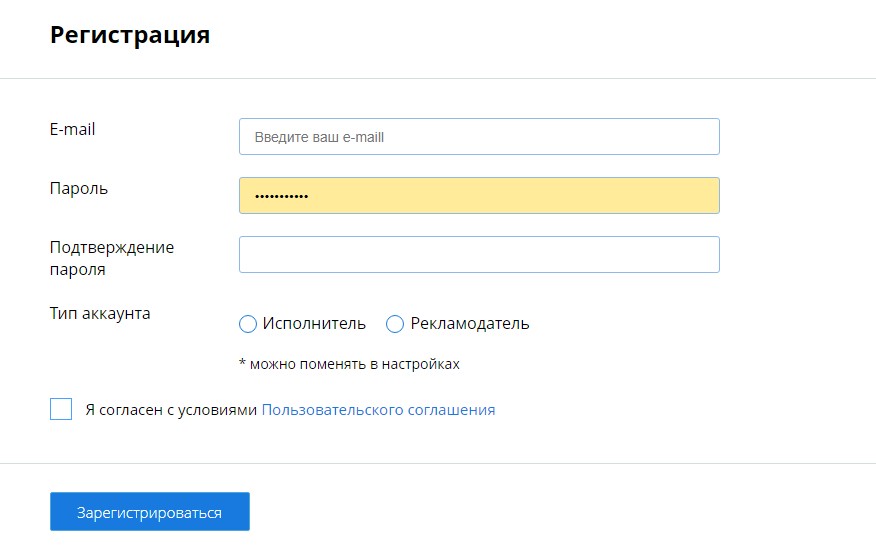The width and height of the screenshot is (876, 555).
Task: Click the Пароль field label
Action: pos(79,188)
